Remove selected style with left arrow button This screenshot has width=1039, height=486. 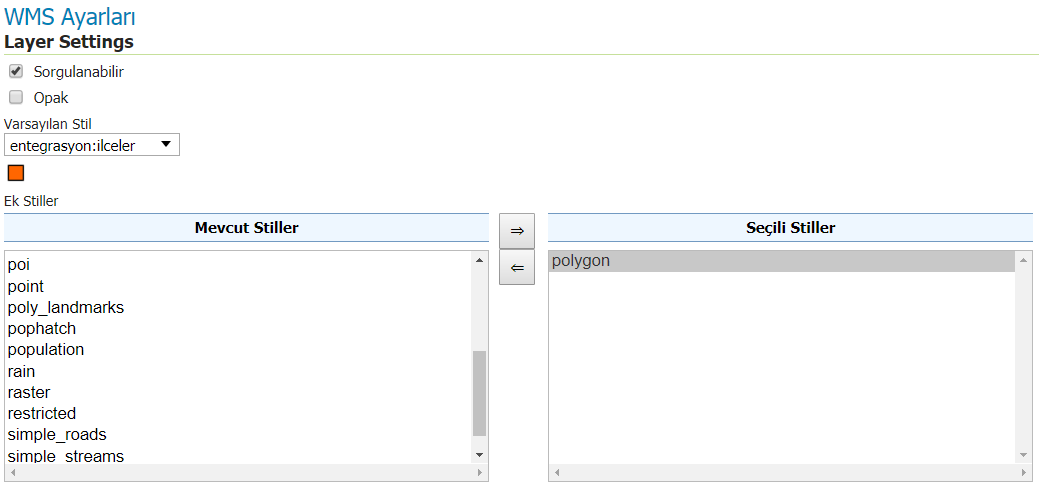tap(517, 267)
